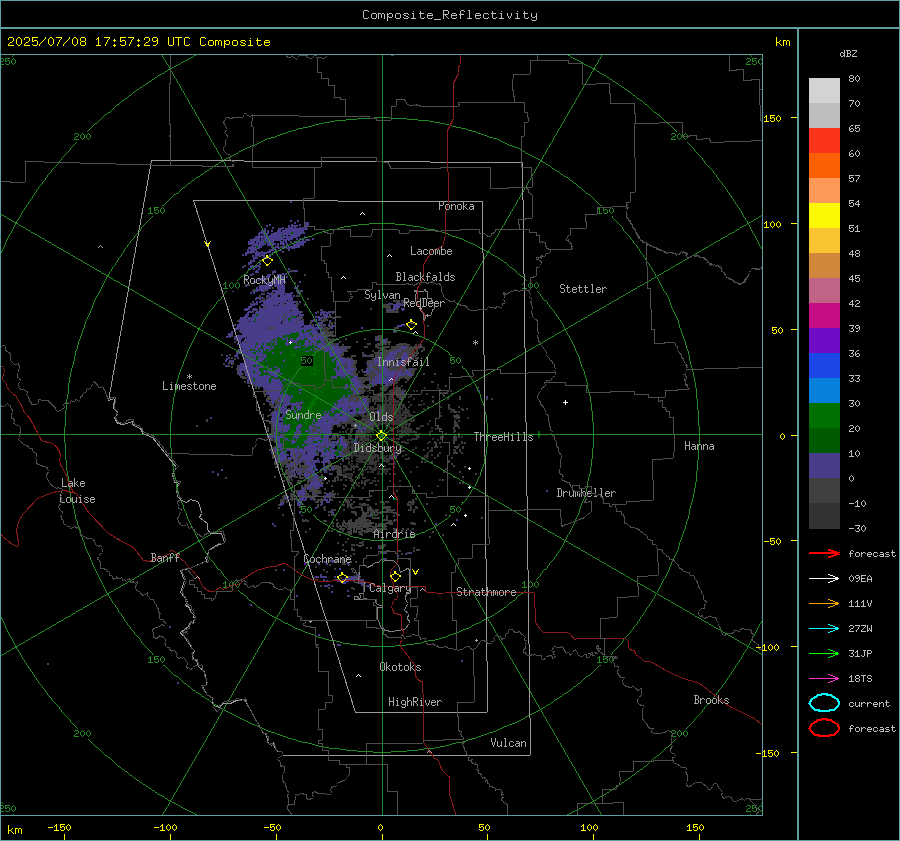Click the black-boxed 50 label near Sundre

click(307, 361)
